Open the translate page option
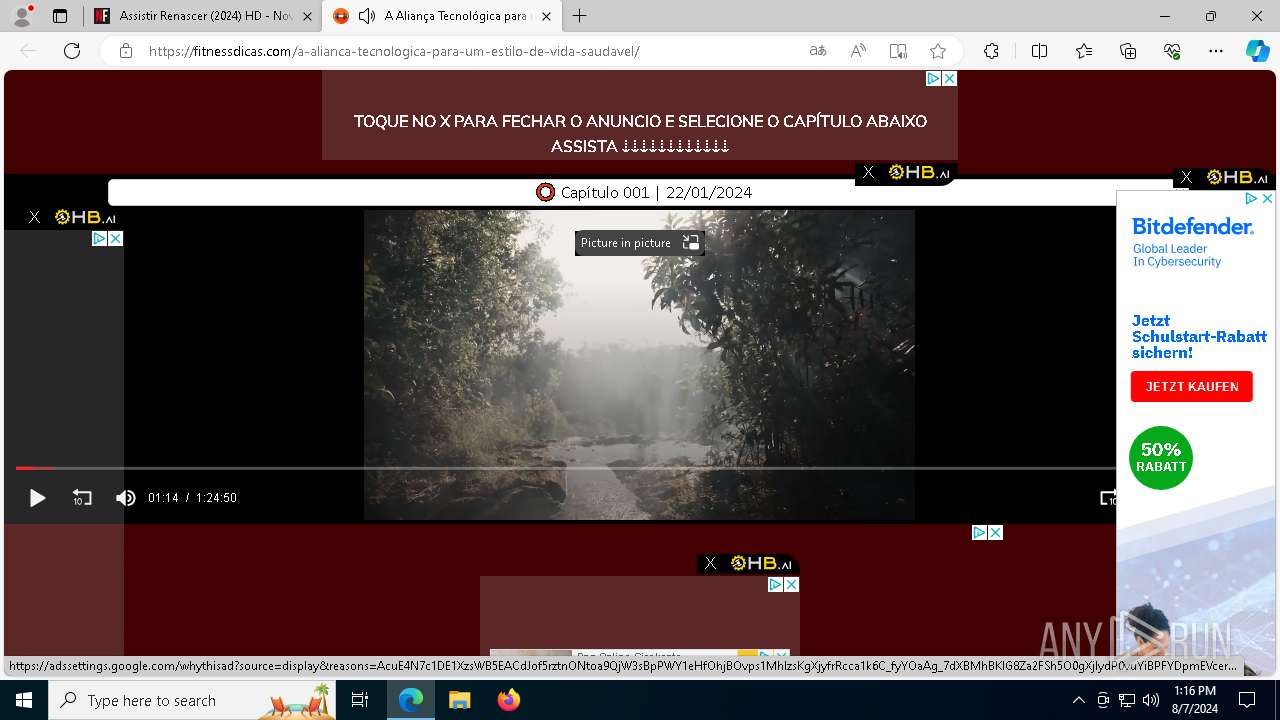Image resolution: width=1280 pixels, height=720 pixels. click(x=818, y=51)
